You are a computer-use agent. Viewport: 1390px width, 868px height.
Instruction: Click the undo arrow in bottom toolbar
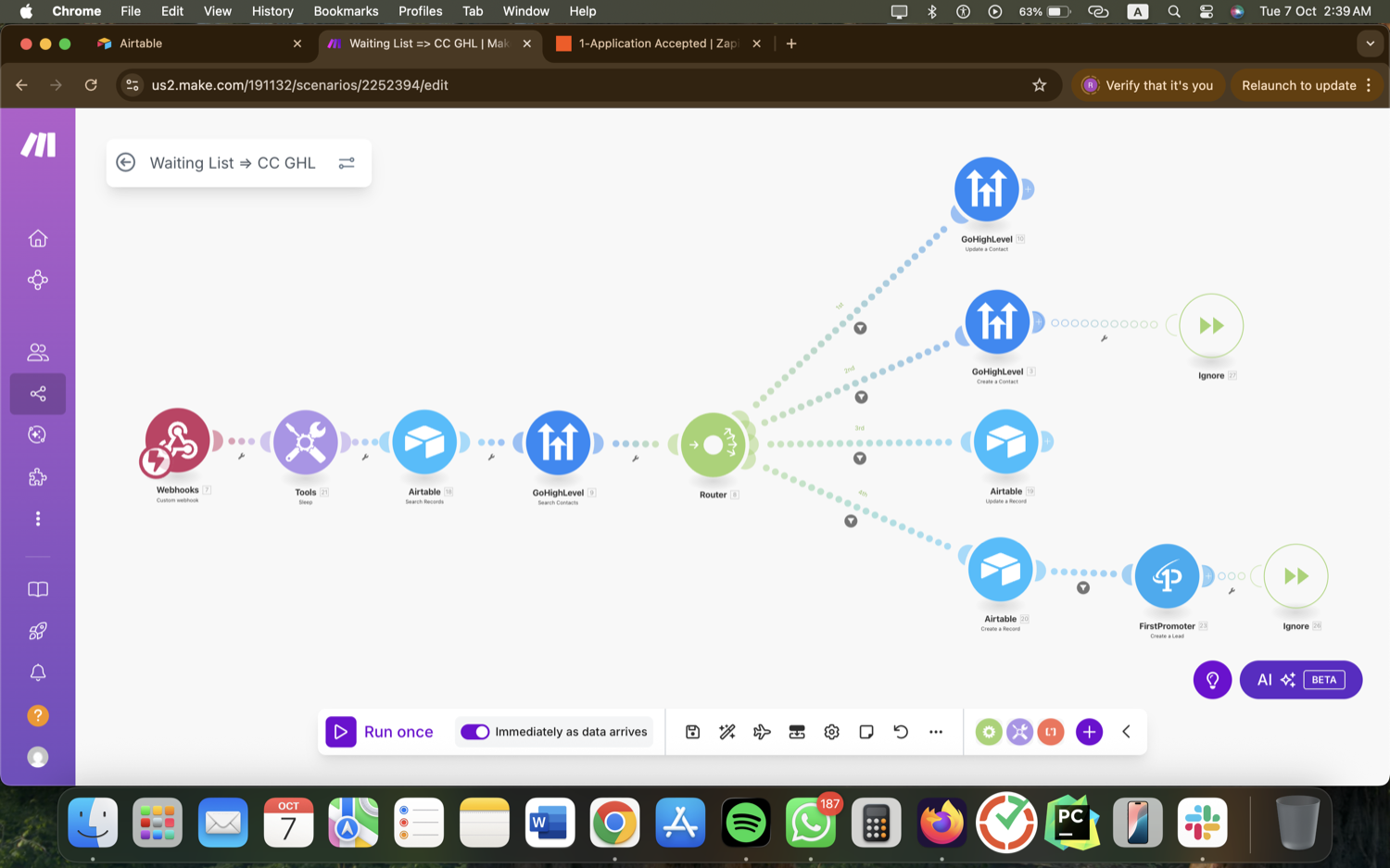(901, 732)
